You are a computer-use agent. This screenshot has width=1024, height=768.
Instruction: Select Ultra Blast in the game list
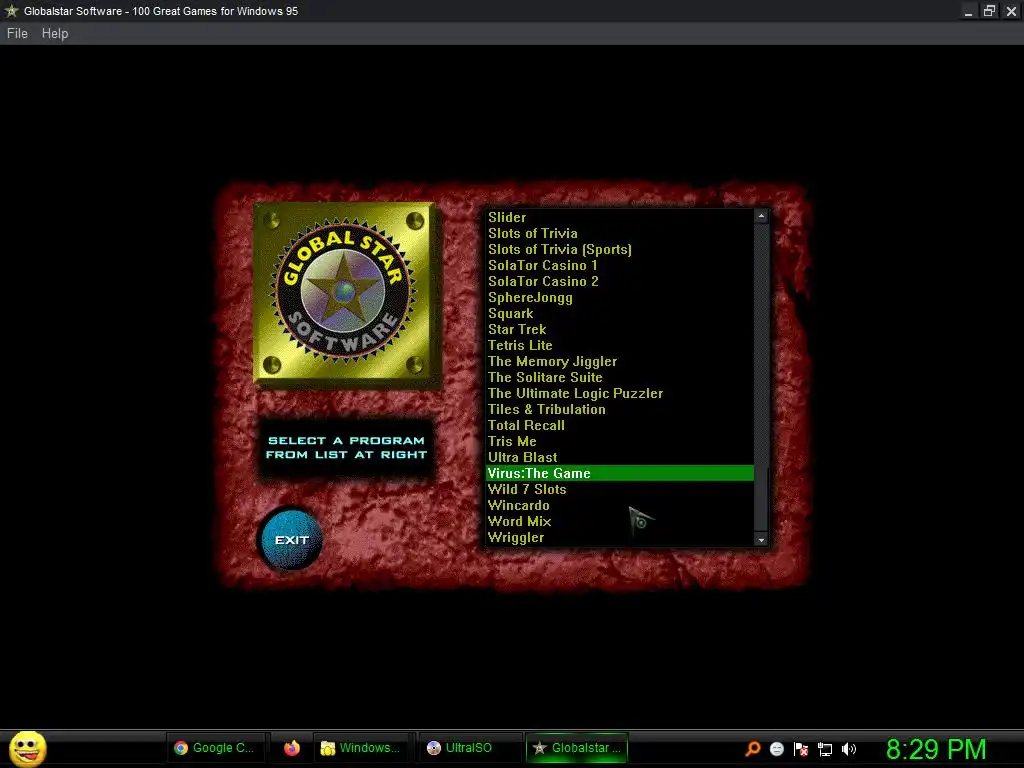620,457
